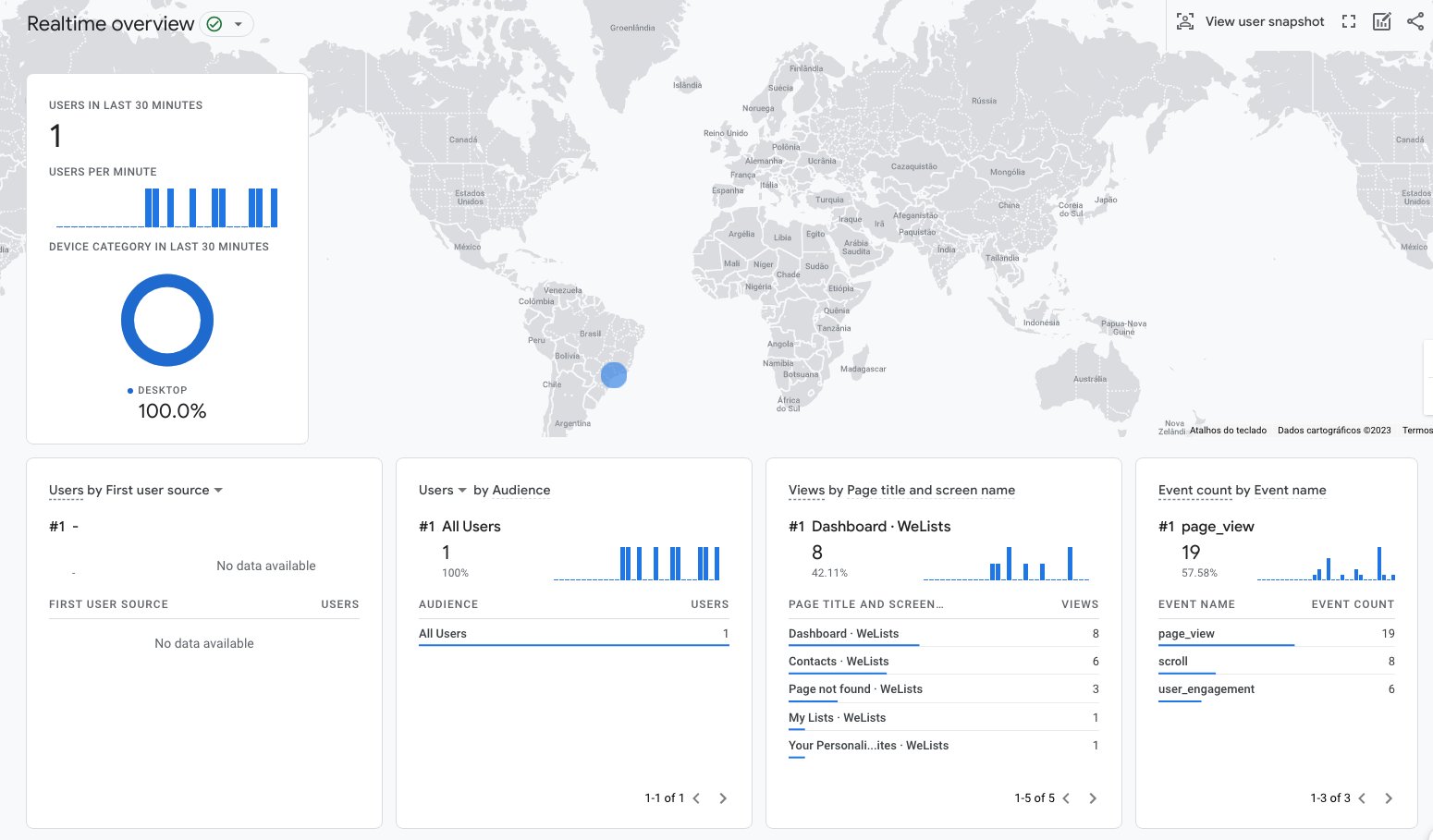Click previous page arrow in Event count card
Viewport: 1433px width, 840px height.
pyautogui.click(x=1362, y=797)
